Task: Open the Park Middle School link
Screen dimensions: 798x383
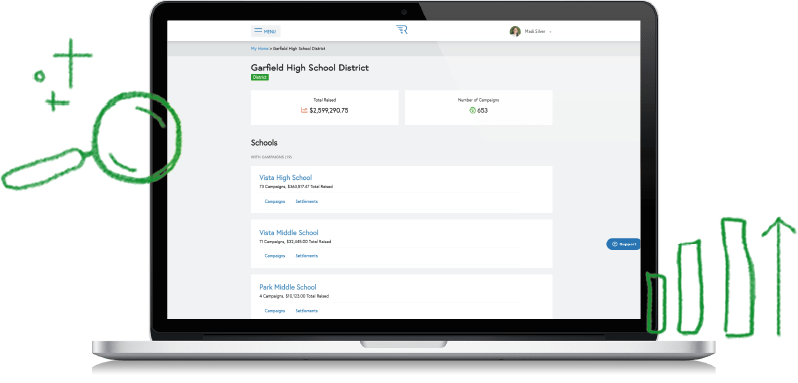Action: [x=288, y=287]
